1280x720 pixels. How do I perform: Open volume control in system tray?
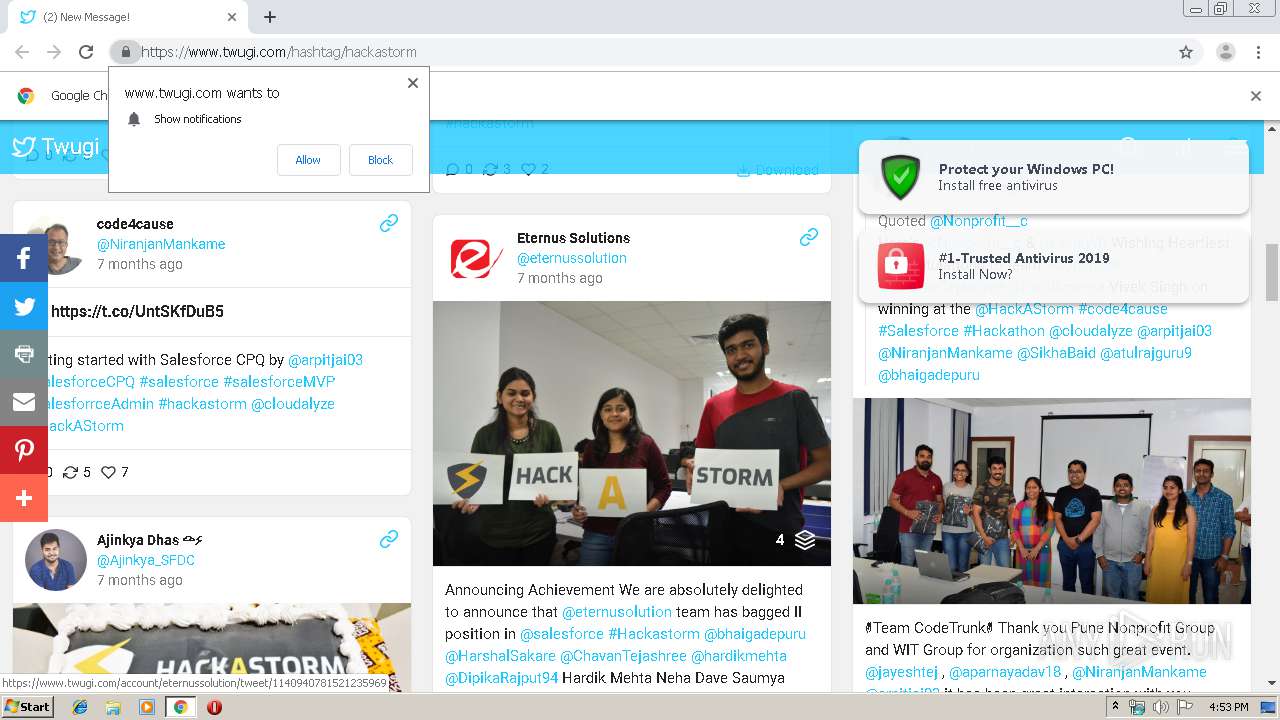pos(1160,707)
